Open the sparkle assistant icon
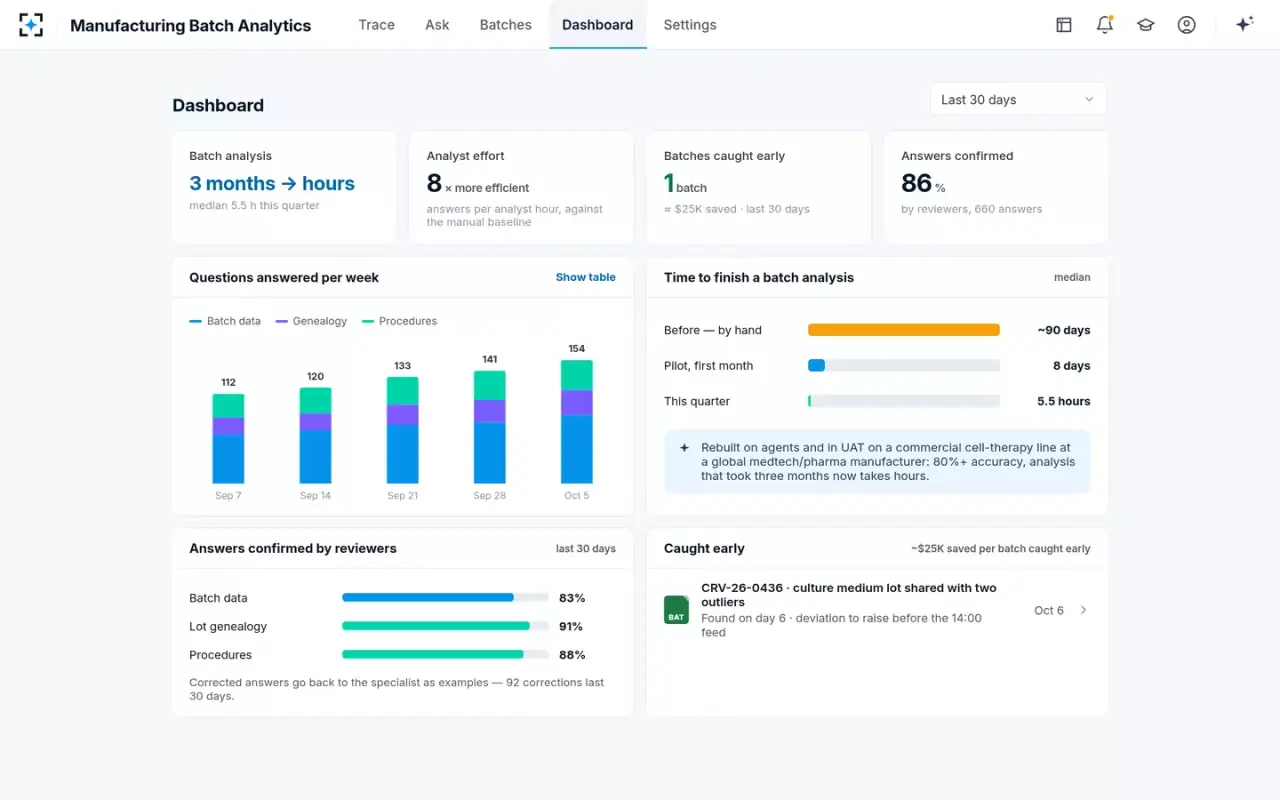Viewport: 1280px width, 800px height. (x=1245, y=25)
